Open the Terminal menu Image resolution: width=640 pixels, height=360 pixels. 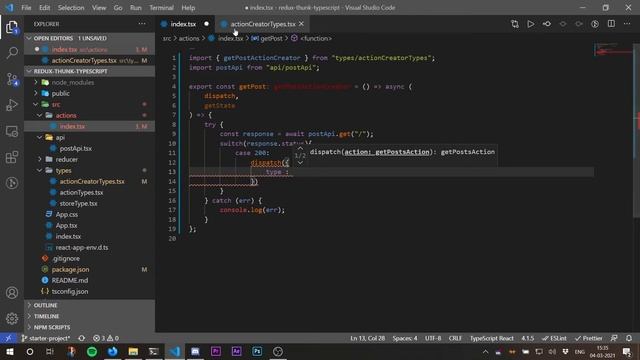pos(161,7)
